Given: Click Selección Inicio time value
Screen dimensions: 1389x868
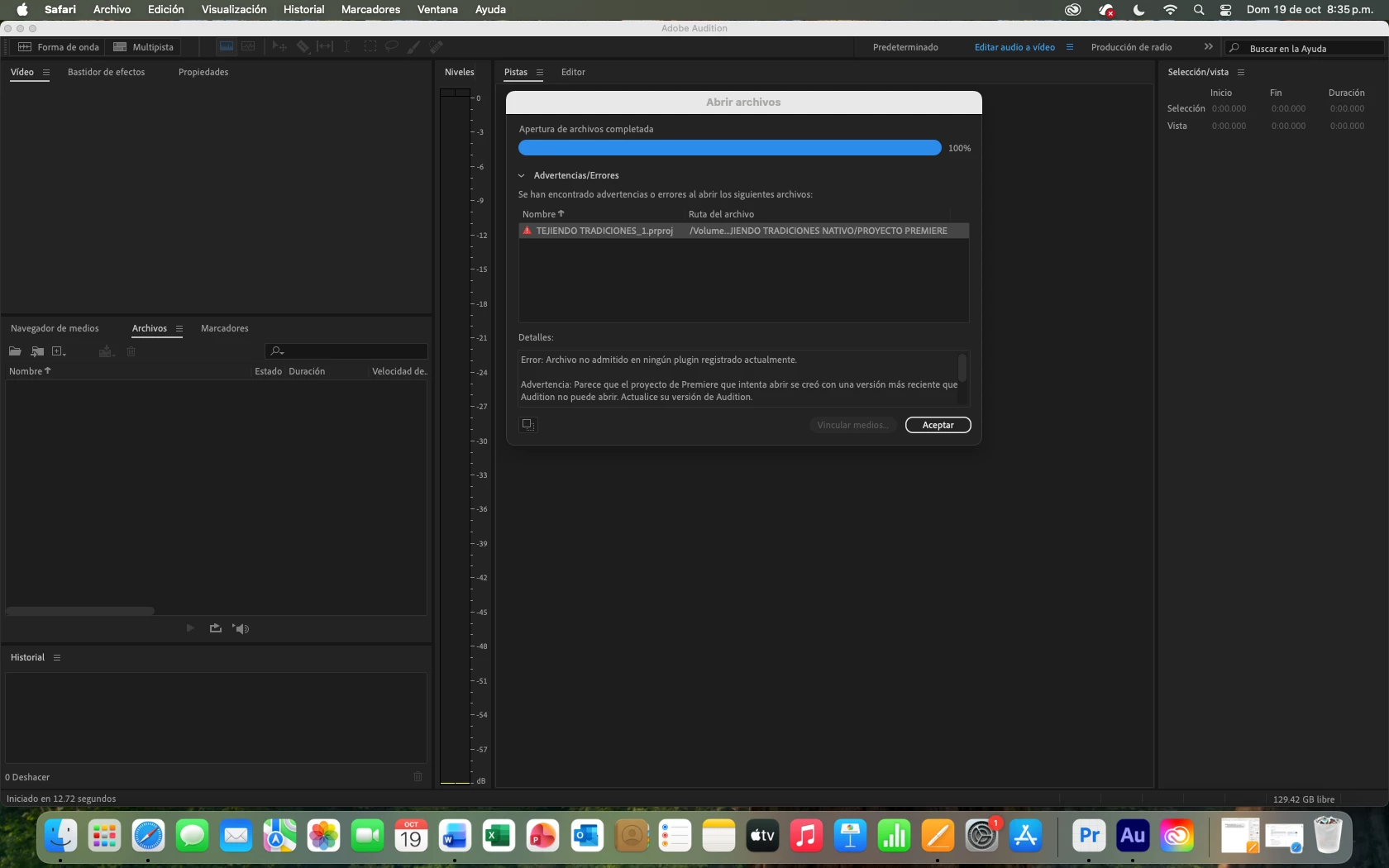Looking at the screenshot, I should pyautogui.click(x=1229, y=108).
